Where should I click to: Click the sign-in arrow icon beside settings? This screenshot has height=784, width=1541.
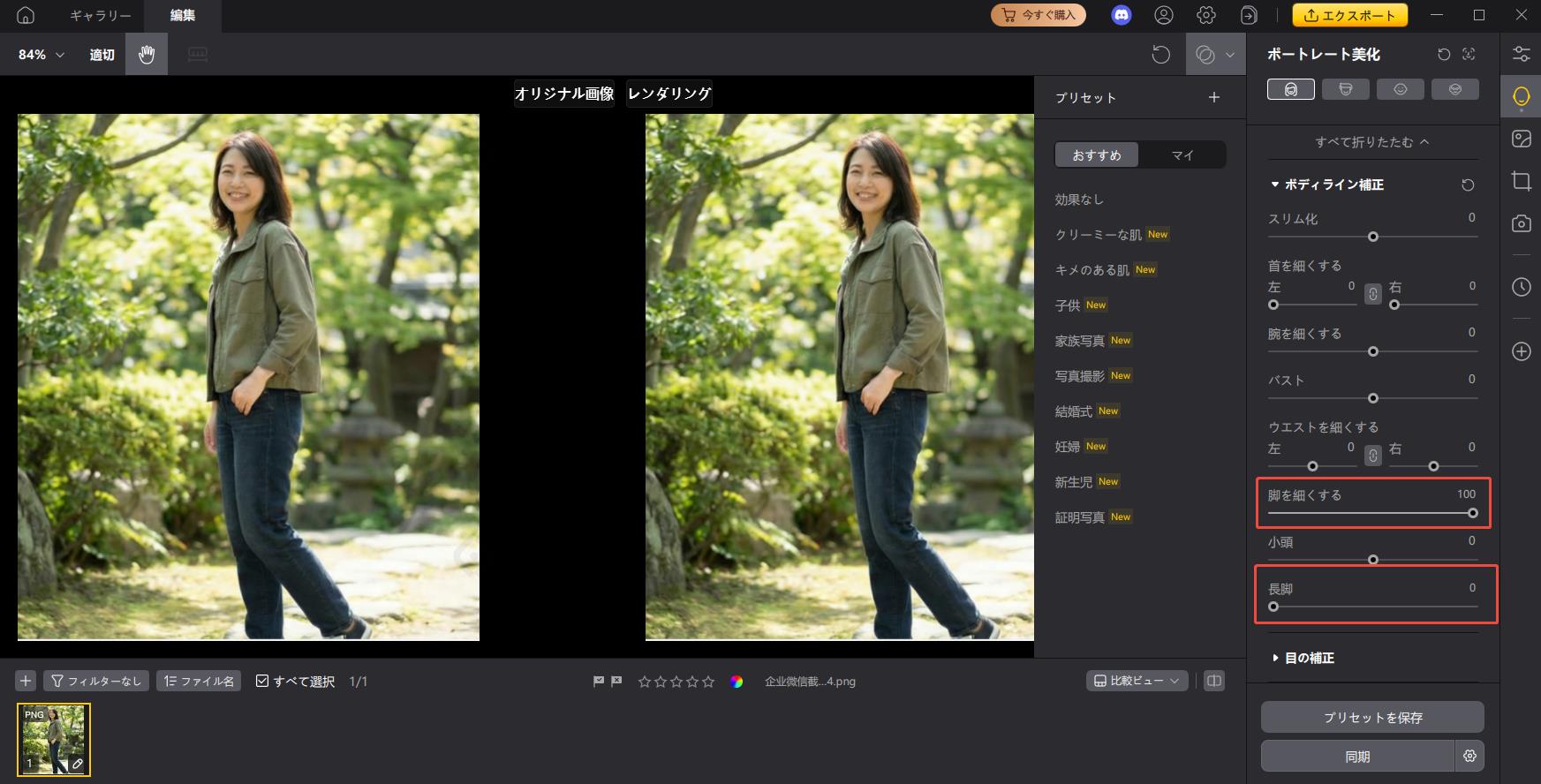click(x=1249, y=15)
